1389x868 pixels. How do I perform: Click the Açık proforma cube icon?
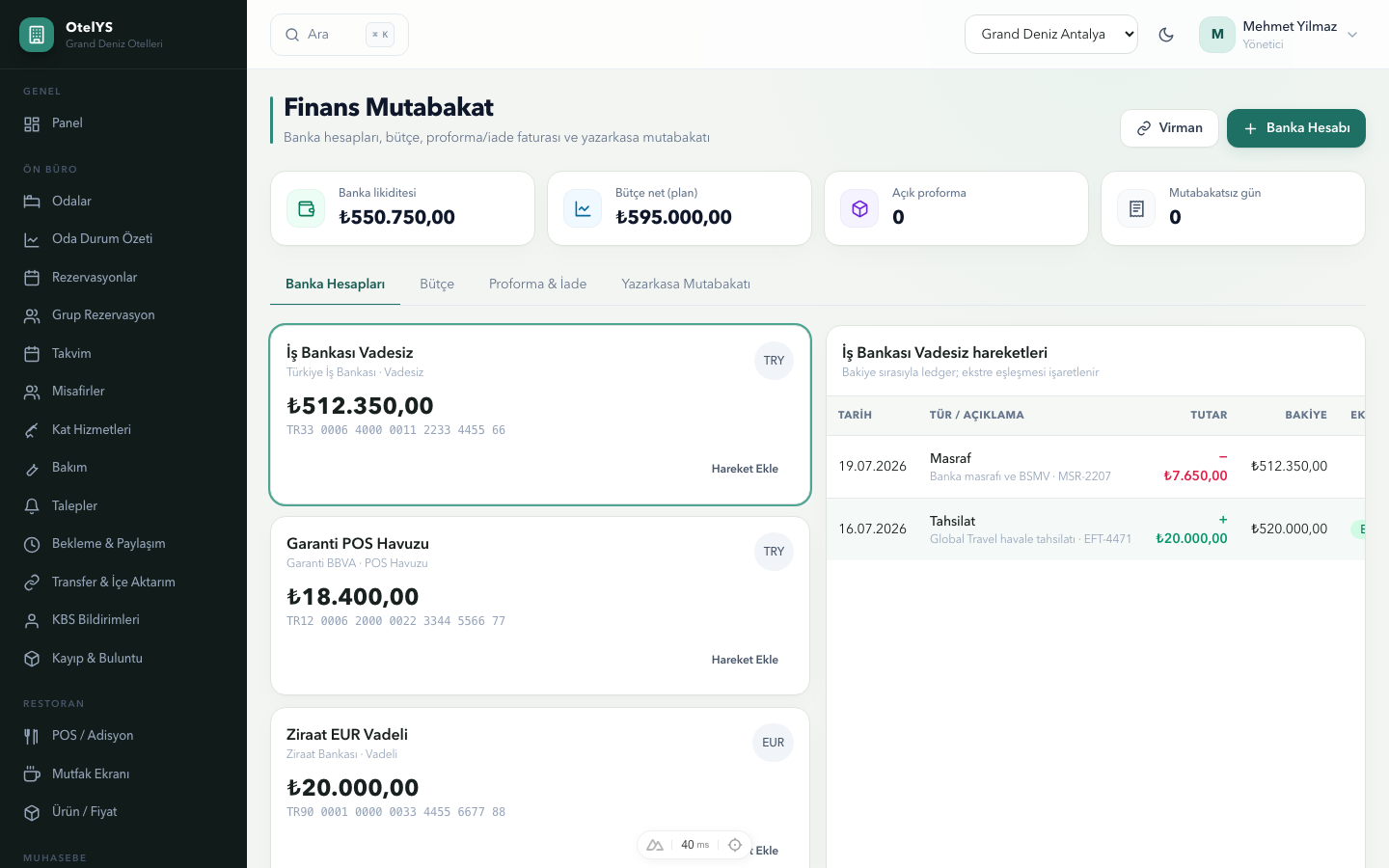tap(859, 208)
